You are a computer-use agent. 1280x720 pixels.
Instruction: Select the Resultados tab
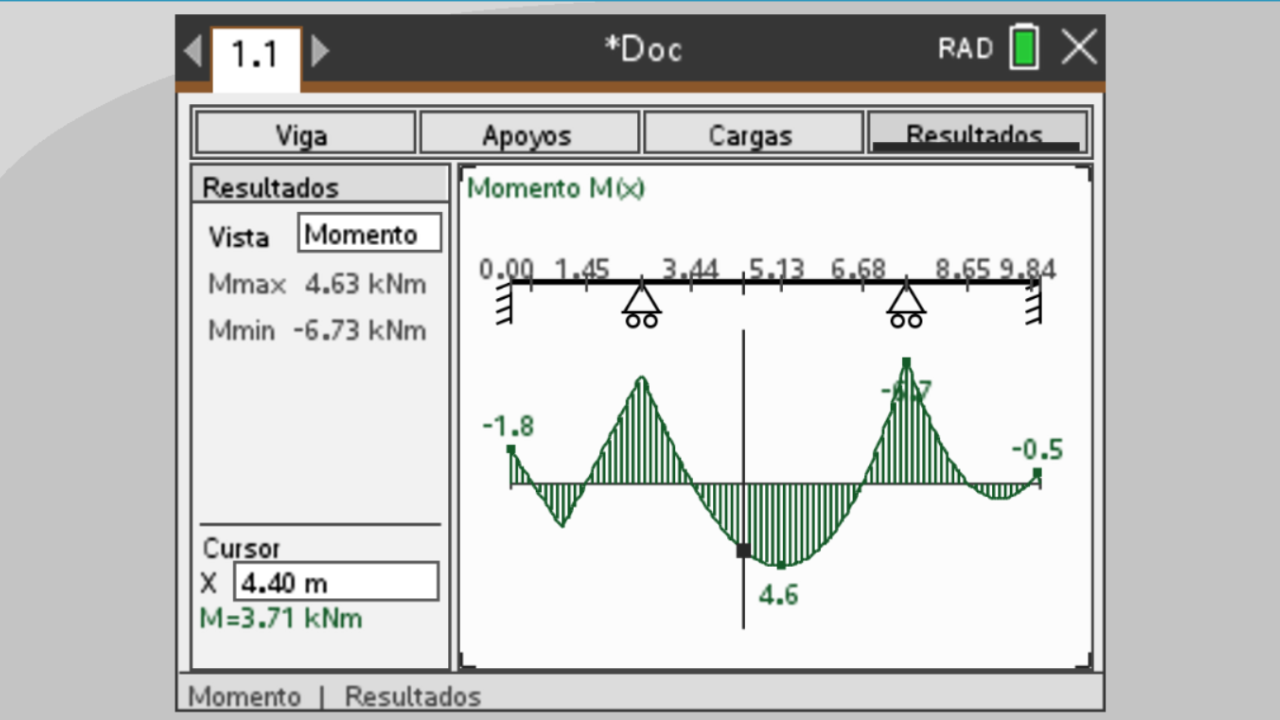click(977, 133)
